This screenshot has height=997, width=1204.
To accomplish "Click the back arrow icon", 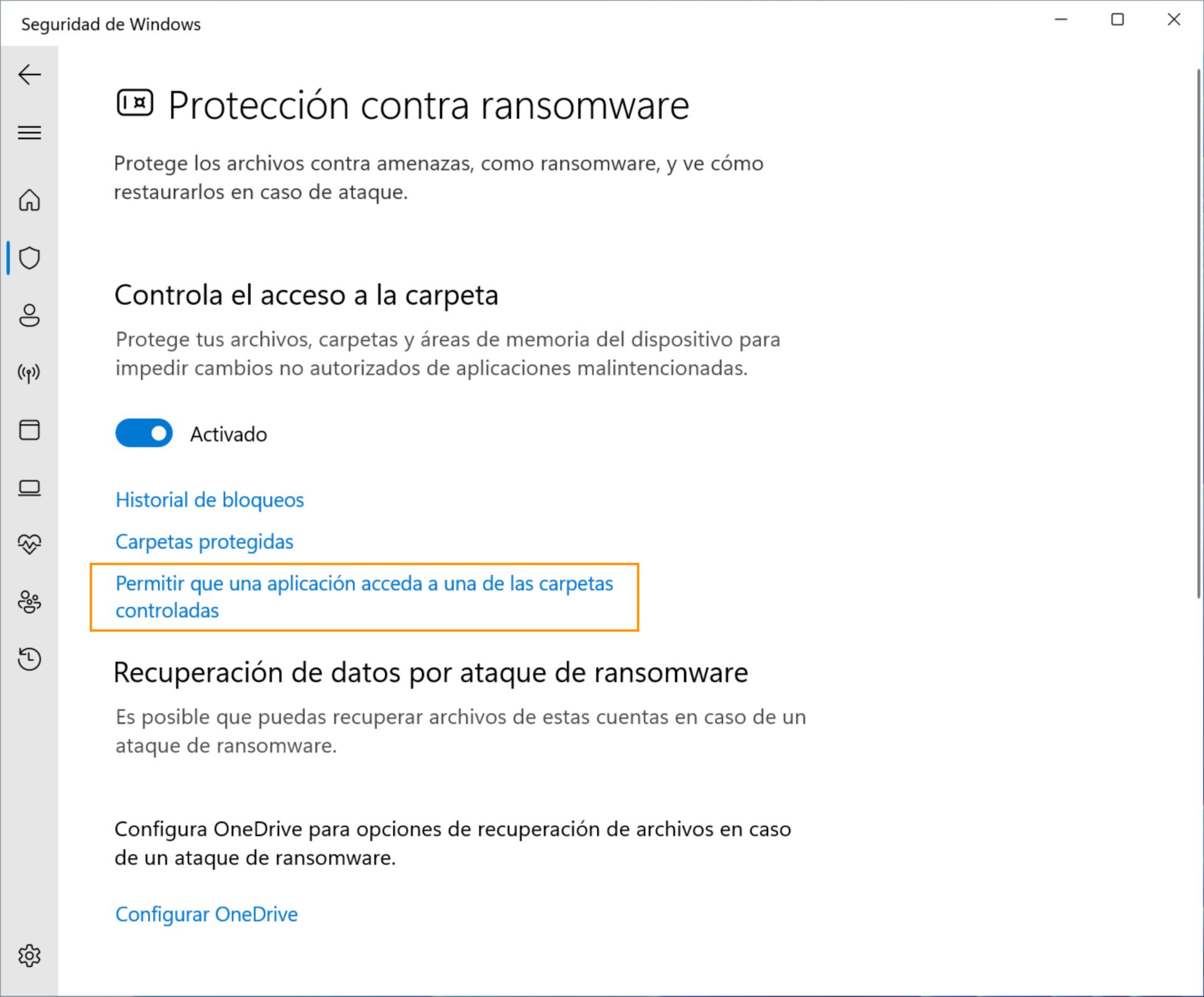I will click(x=29, y=75).
